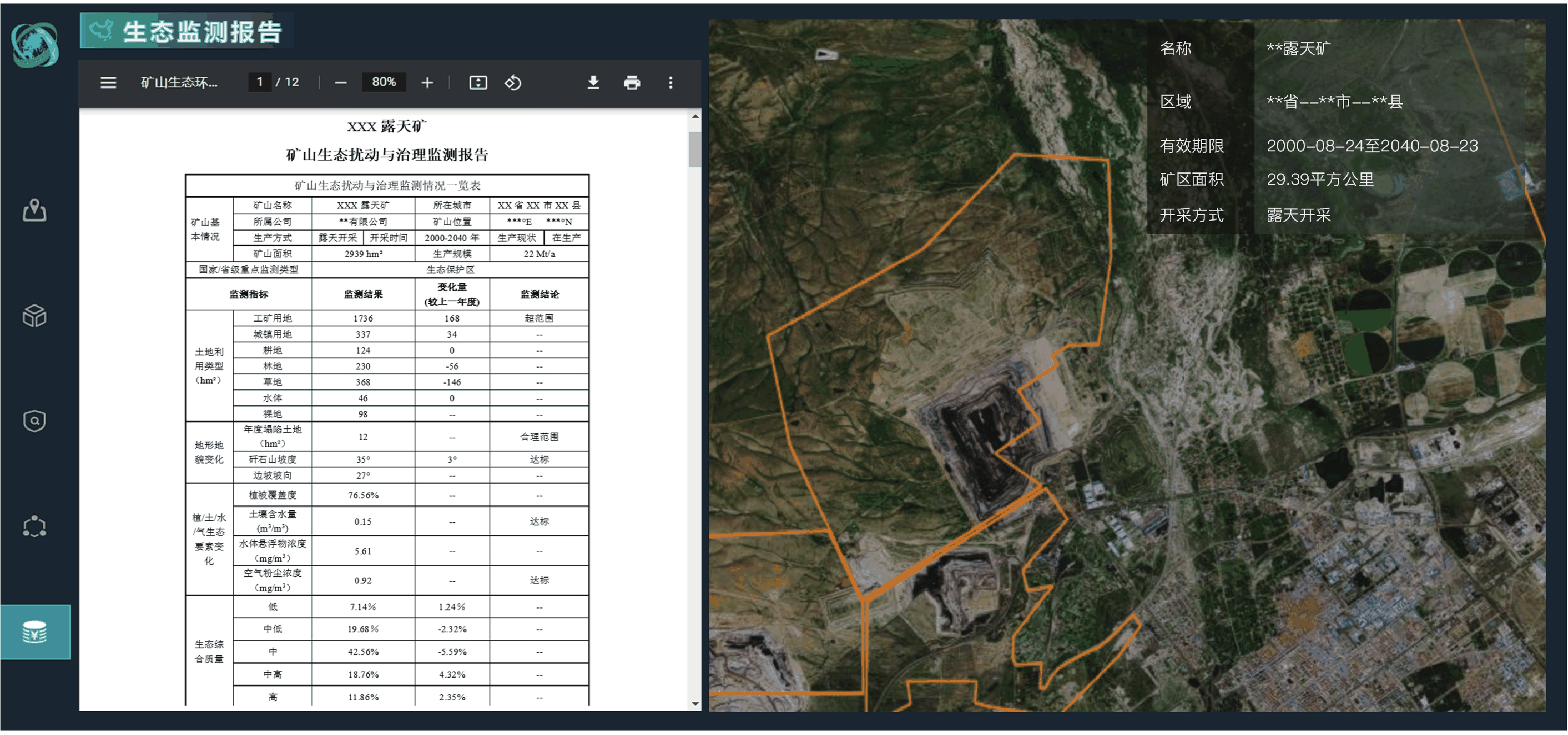
Task: Click the zoom in plus button
Action: pyautogui.click(x=427, y=82)
